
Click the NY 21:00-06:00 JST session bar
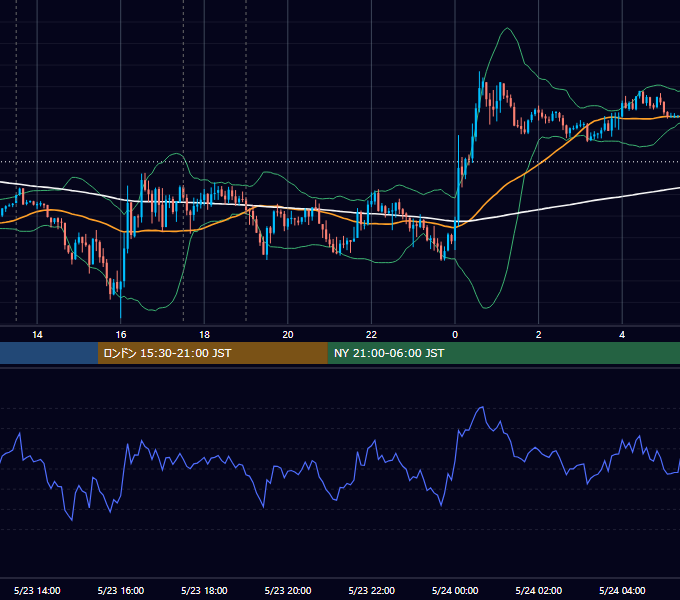click(x=503, y=353)
